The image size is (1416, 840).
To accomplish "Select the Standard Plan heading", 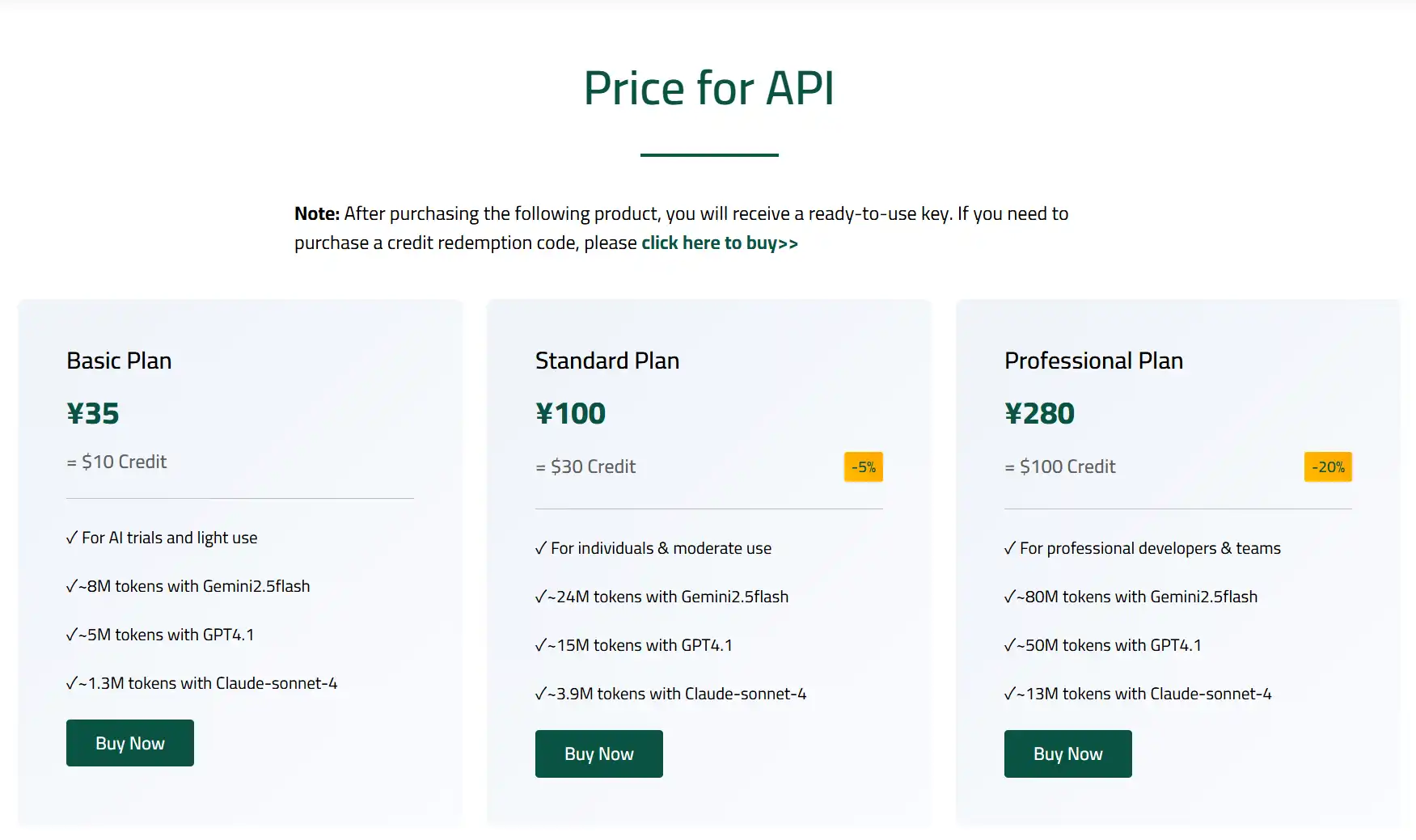I will [x=607, y=361].
